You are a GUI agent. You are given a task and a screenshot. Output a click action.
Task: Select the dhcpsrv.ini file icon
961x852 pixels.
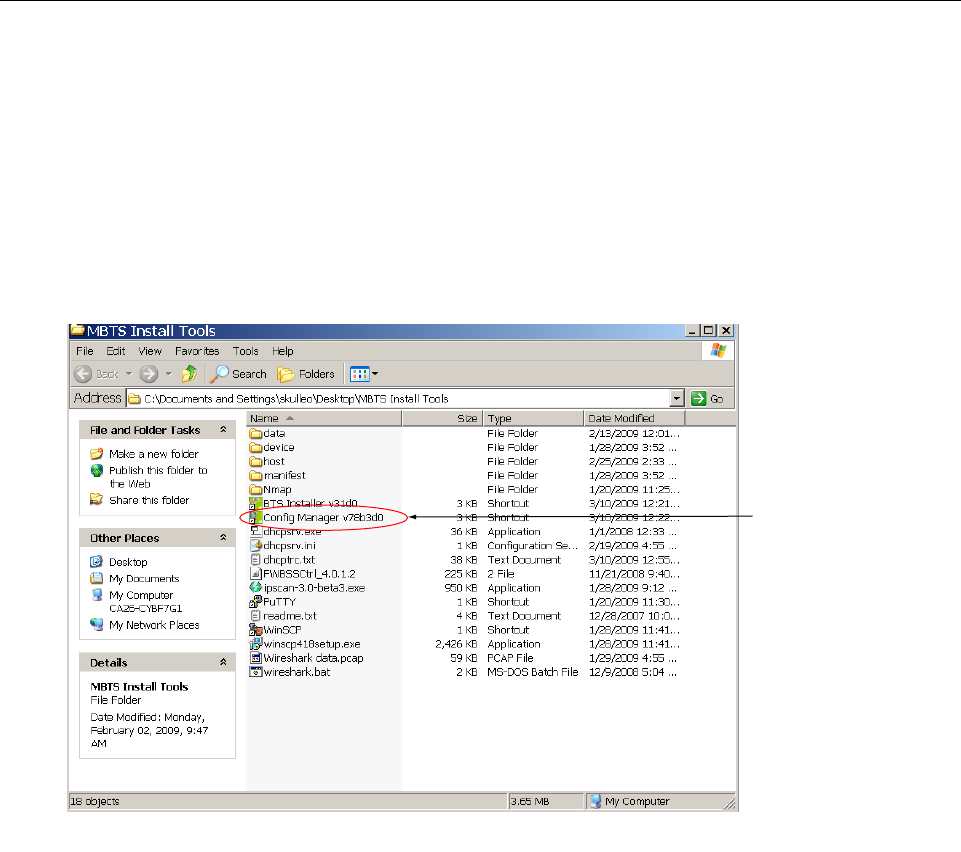pos(256,546)
